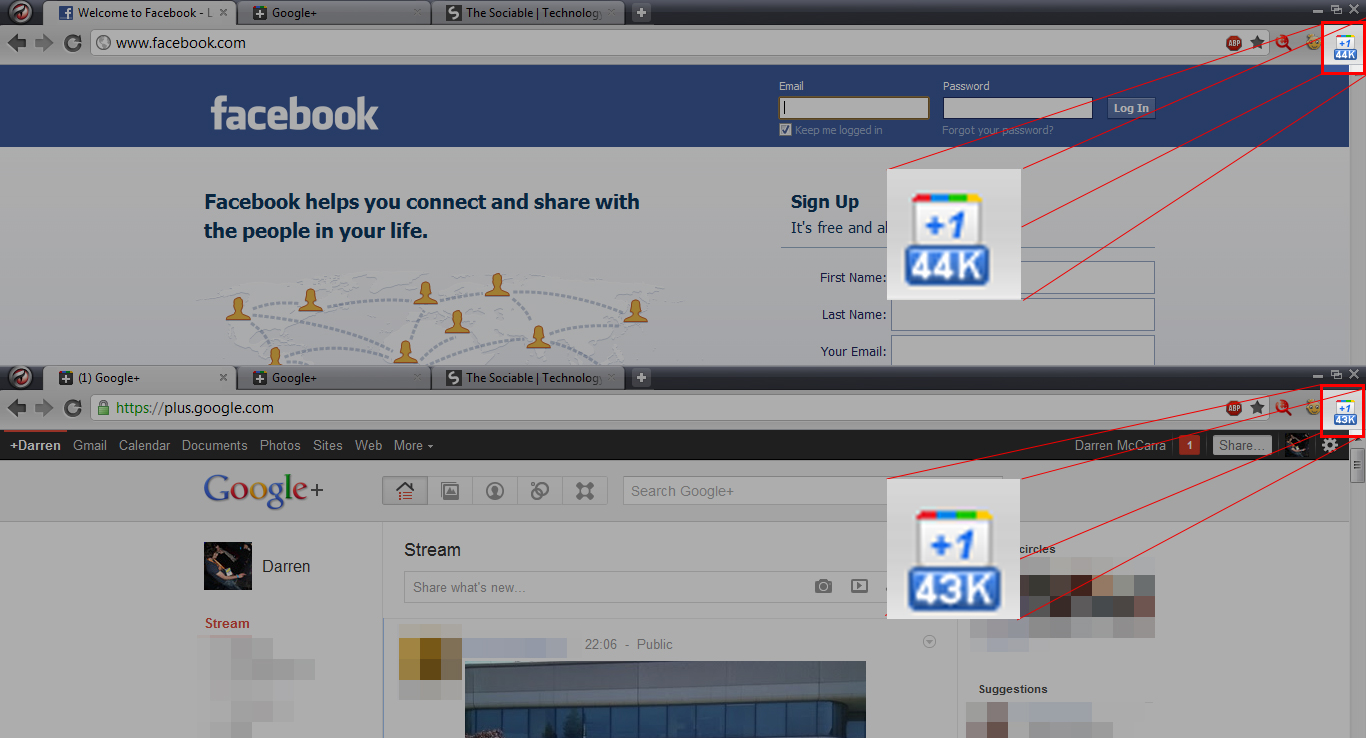Image resolution: width=1366 pixels, height=738 pixels.
Task: Click the video icon in share box
Action: click(859, 587)
